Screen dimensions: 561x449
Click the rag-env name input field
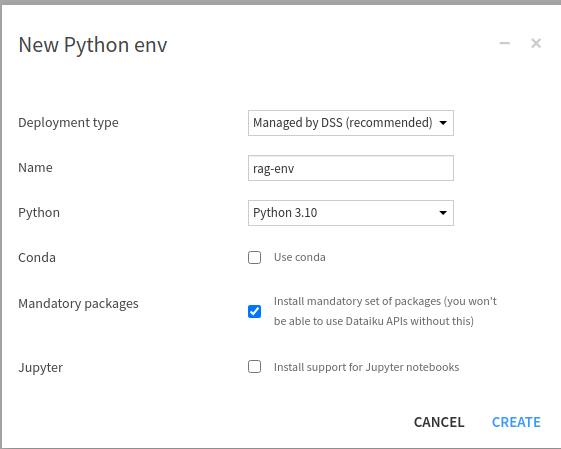point(351,168)
